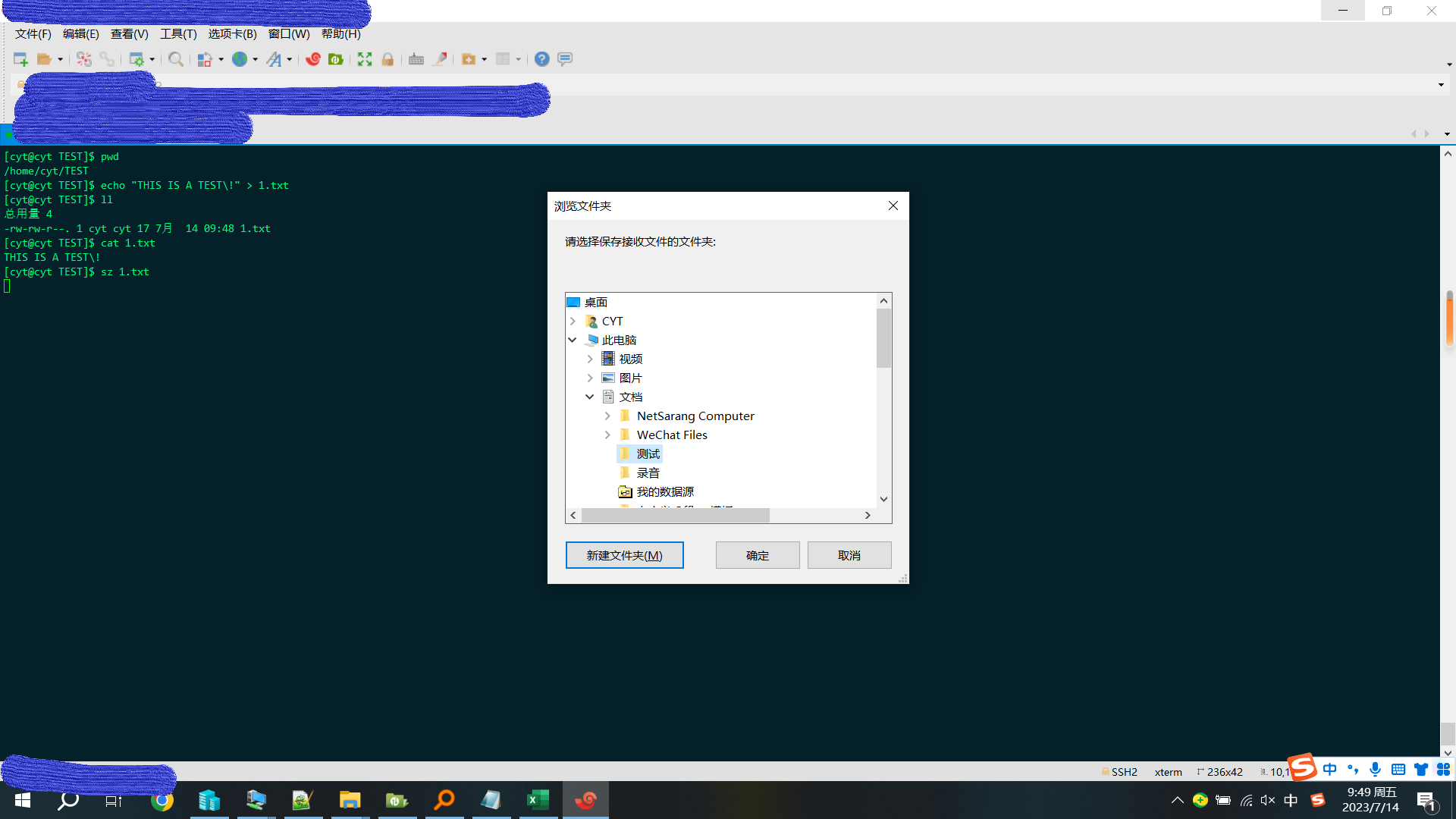Expand the 视频 tree node
The width and height of the screenshot is (1456, 819).
(590, 359)
